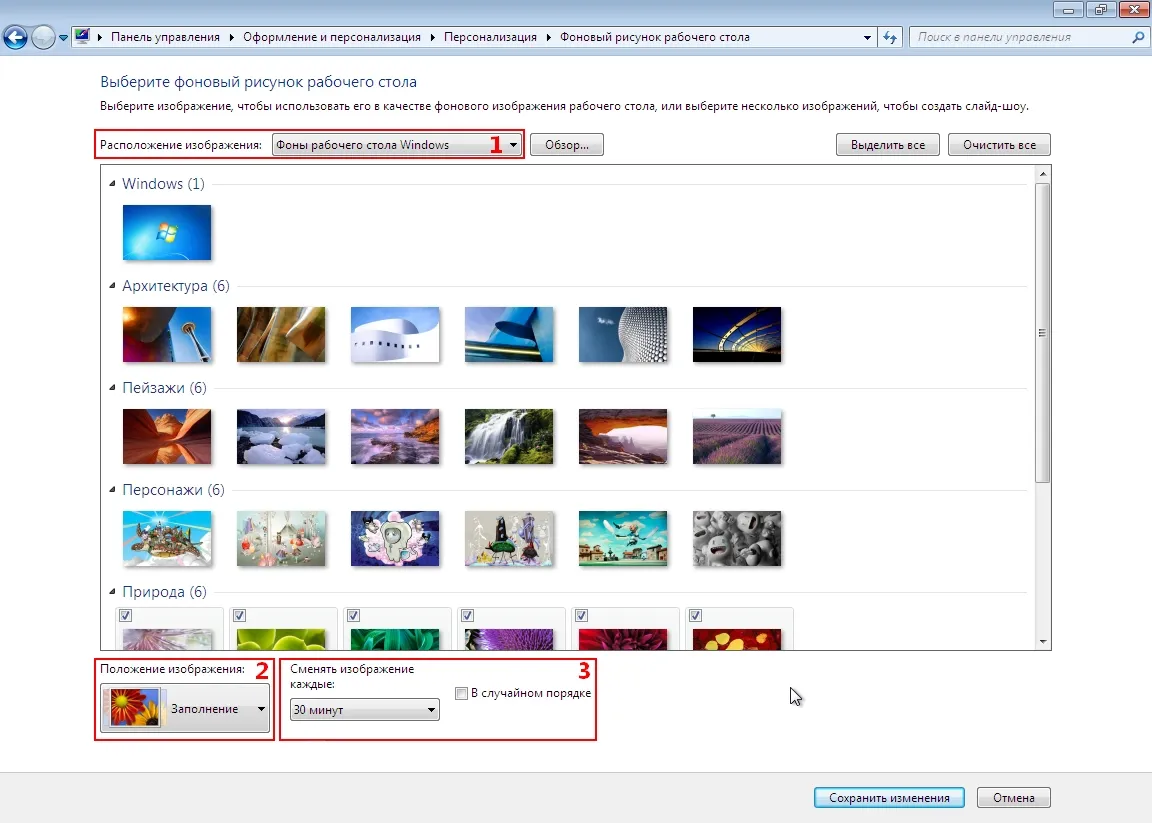
Task: Click the wallpaper list scrollbar up arrow
Action: coord(1043,174)
